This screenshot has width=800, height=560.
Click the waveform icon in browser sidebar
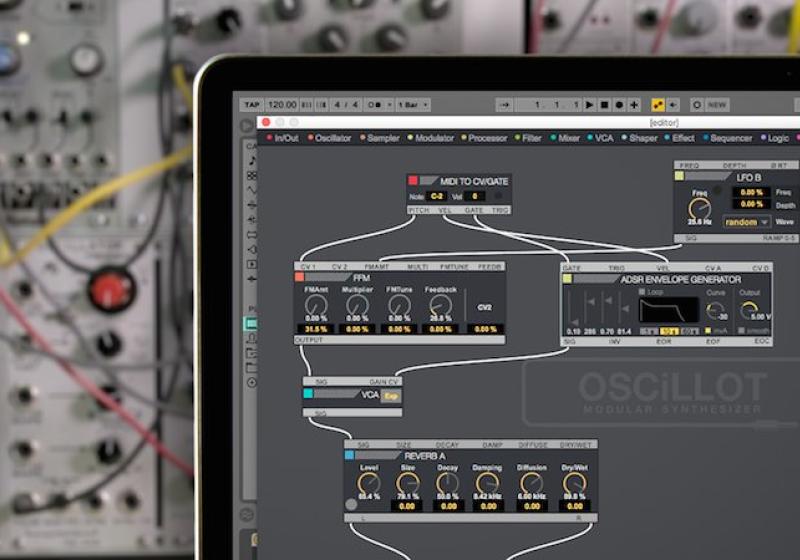pyautogui.click(x=252, y=190)
